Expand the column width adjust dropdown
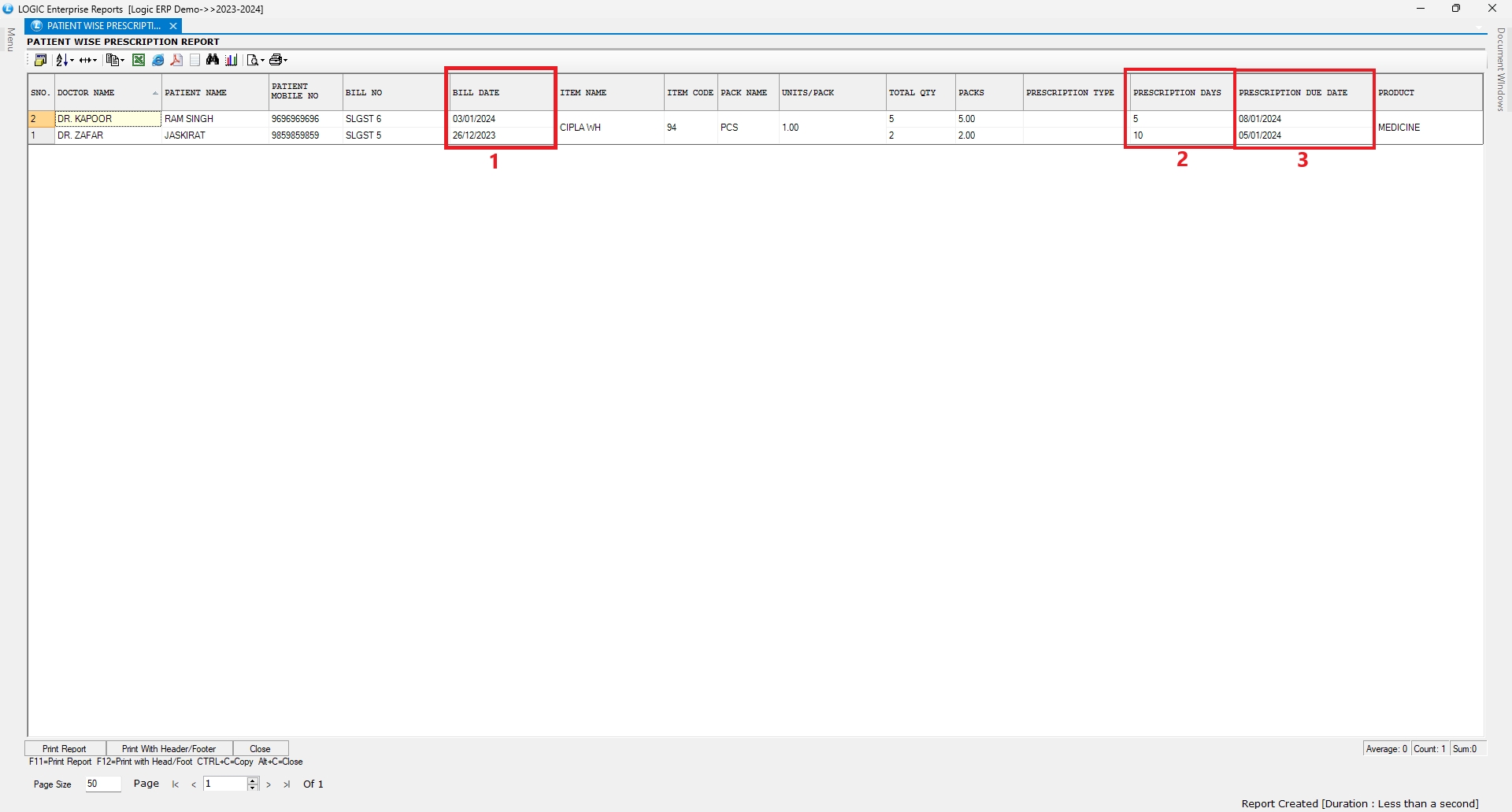 [x=95, y=61]
